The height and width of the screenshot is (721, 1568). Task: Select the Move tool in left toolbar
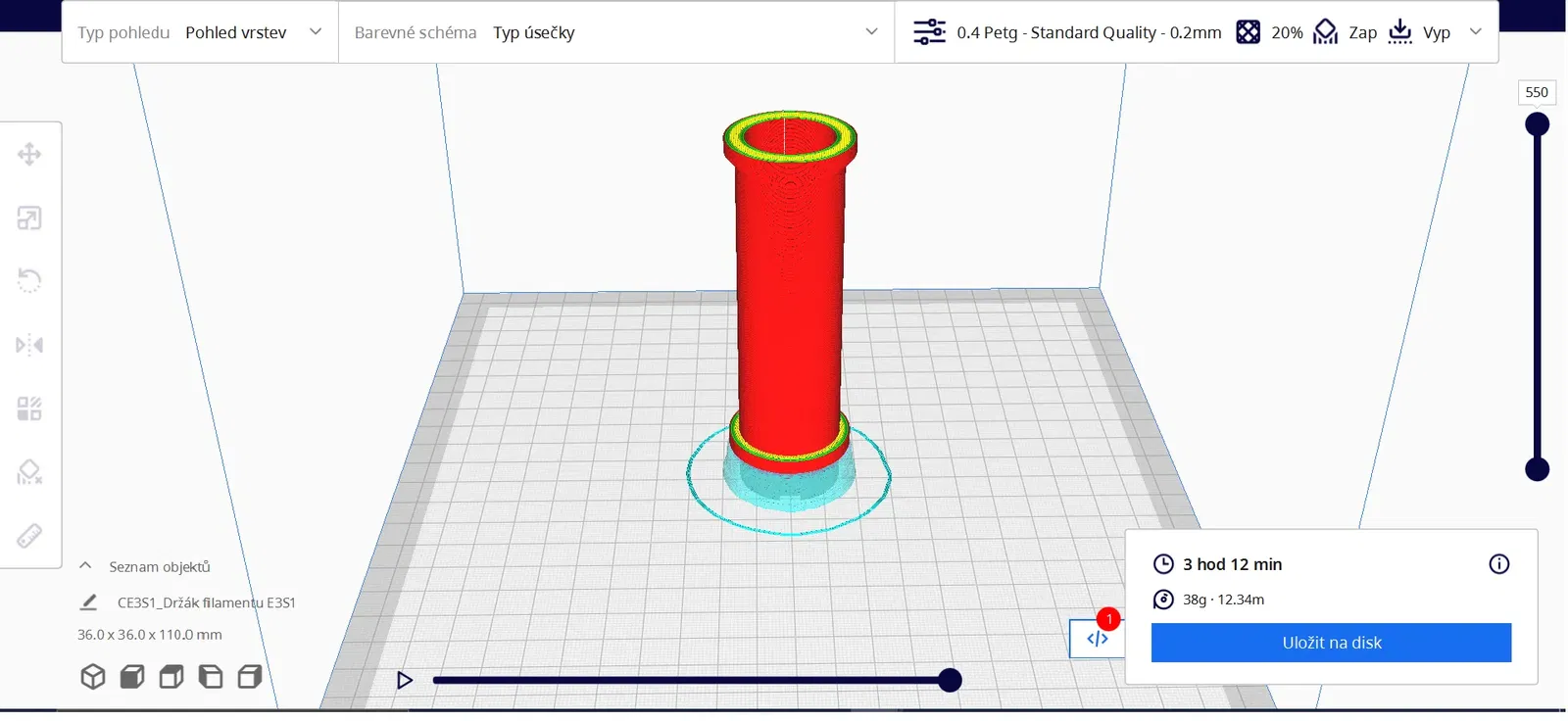click(29, 154)
